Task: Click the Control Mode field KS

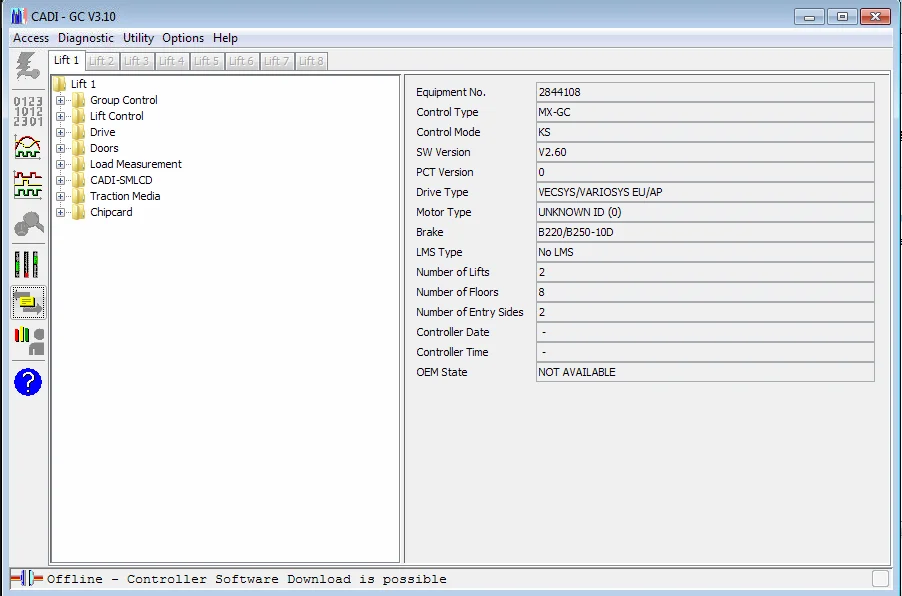Action: [x=705, y=132]
